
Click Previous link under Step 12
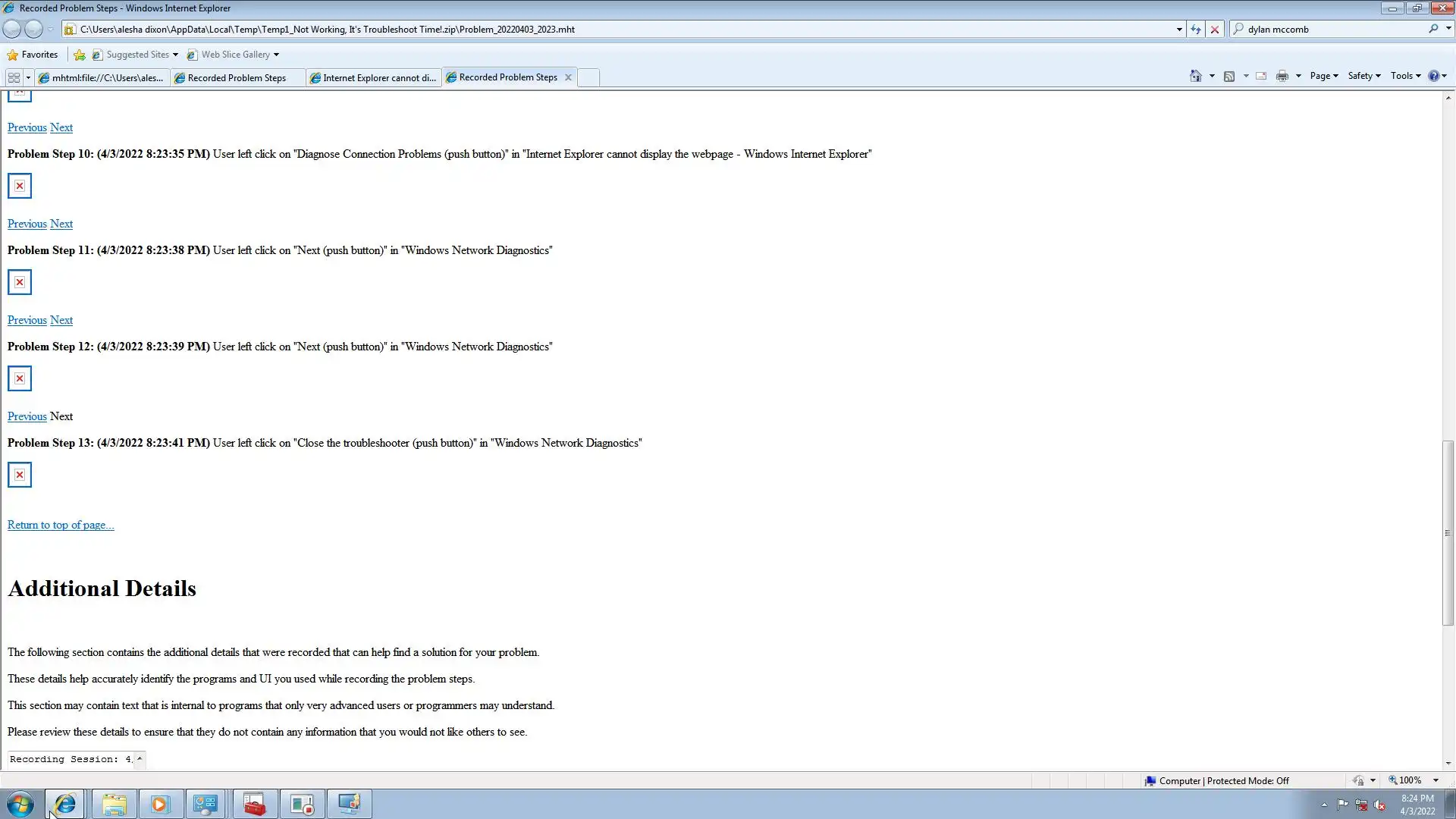pos(27,416)
